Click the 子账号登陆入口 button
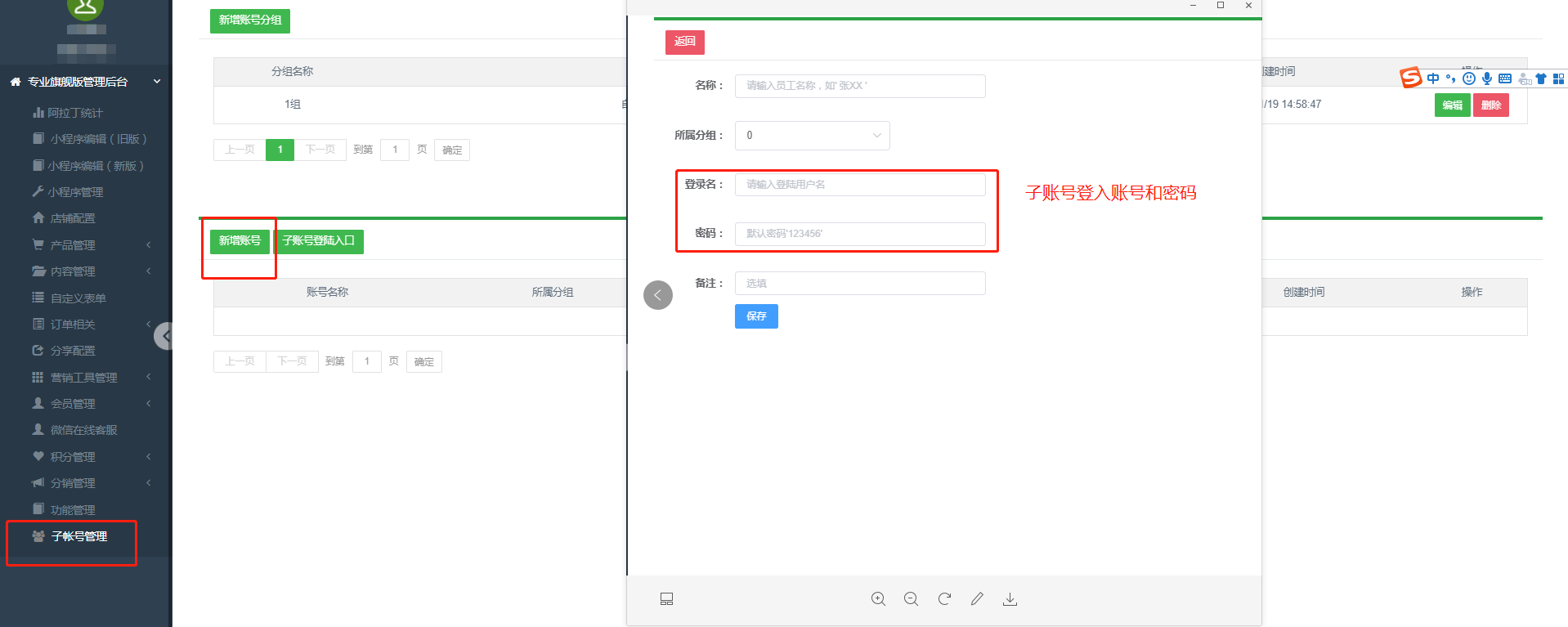 (x=318, y=241)
